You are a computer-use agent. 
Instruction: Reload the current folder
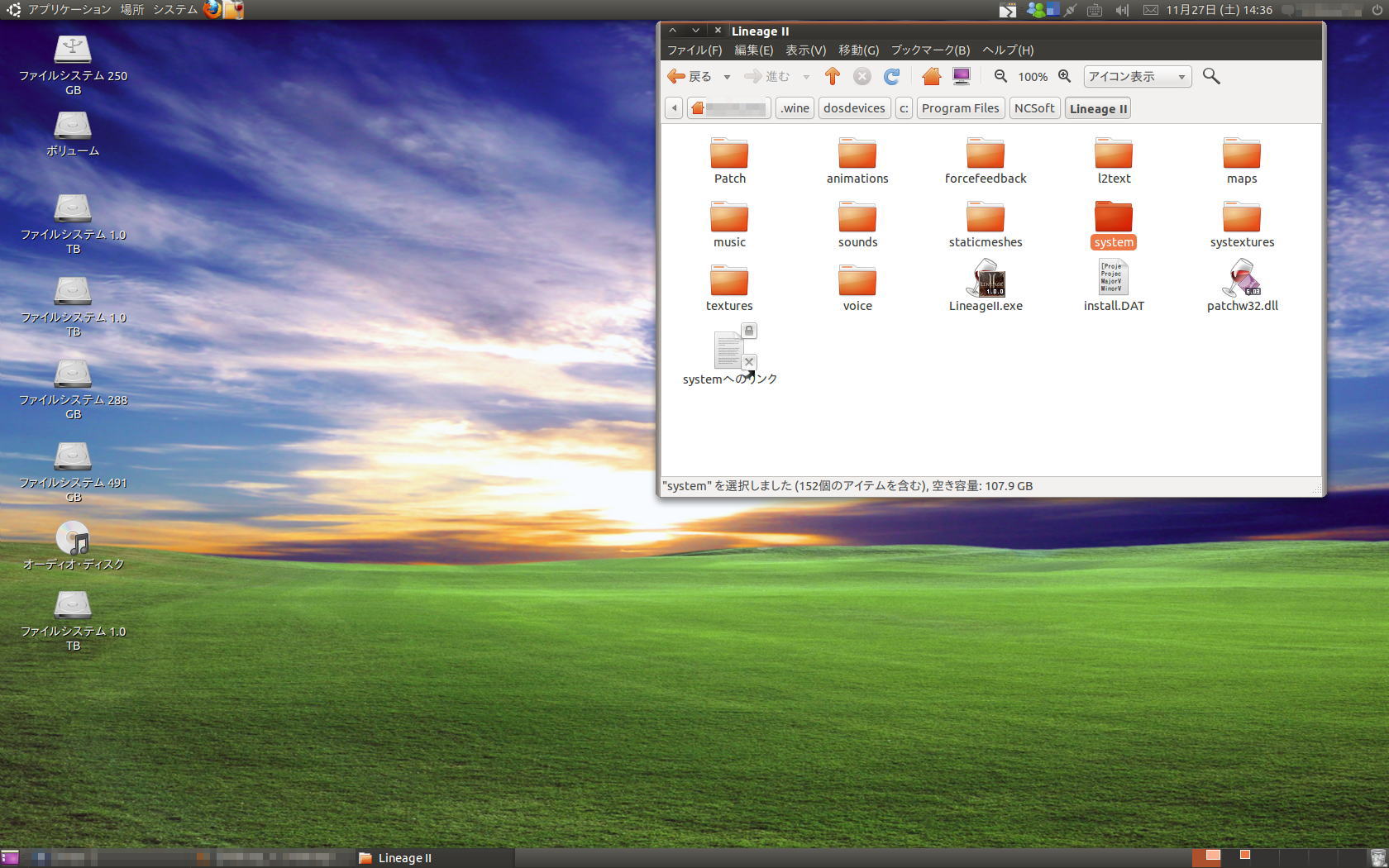[x=891, y=76]
